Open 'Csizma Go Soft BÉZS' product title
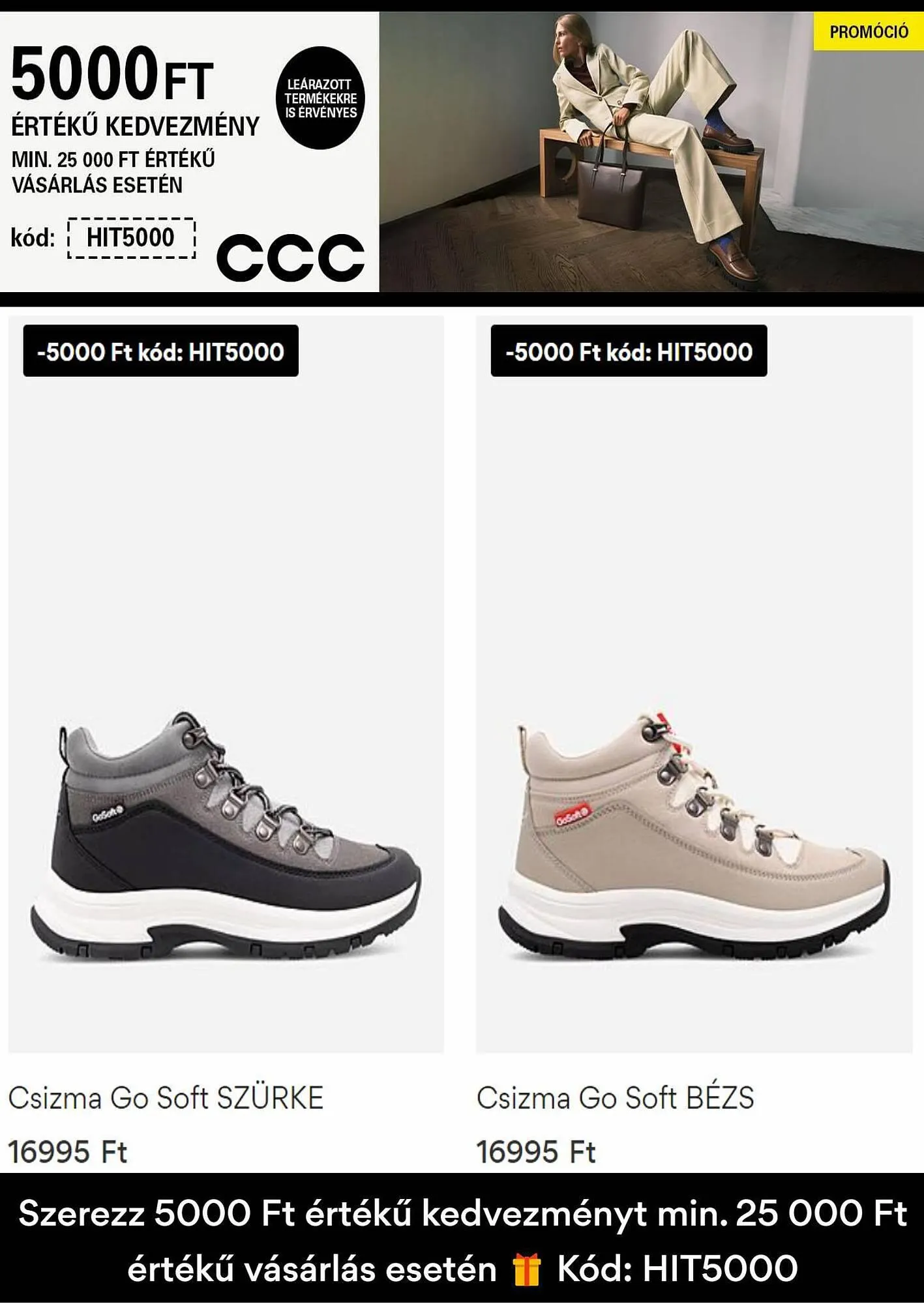The height and width of the screenshot is (1304, 924). click(x=616, y=1098)
